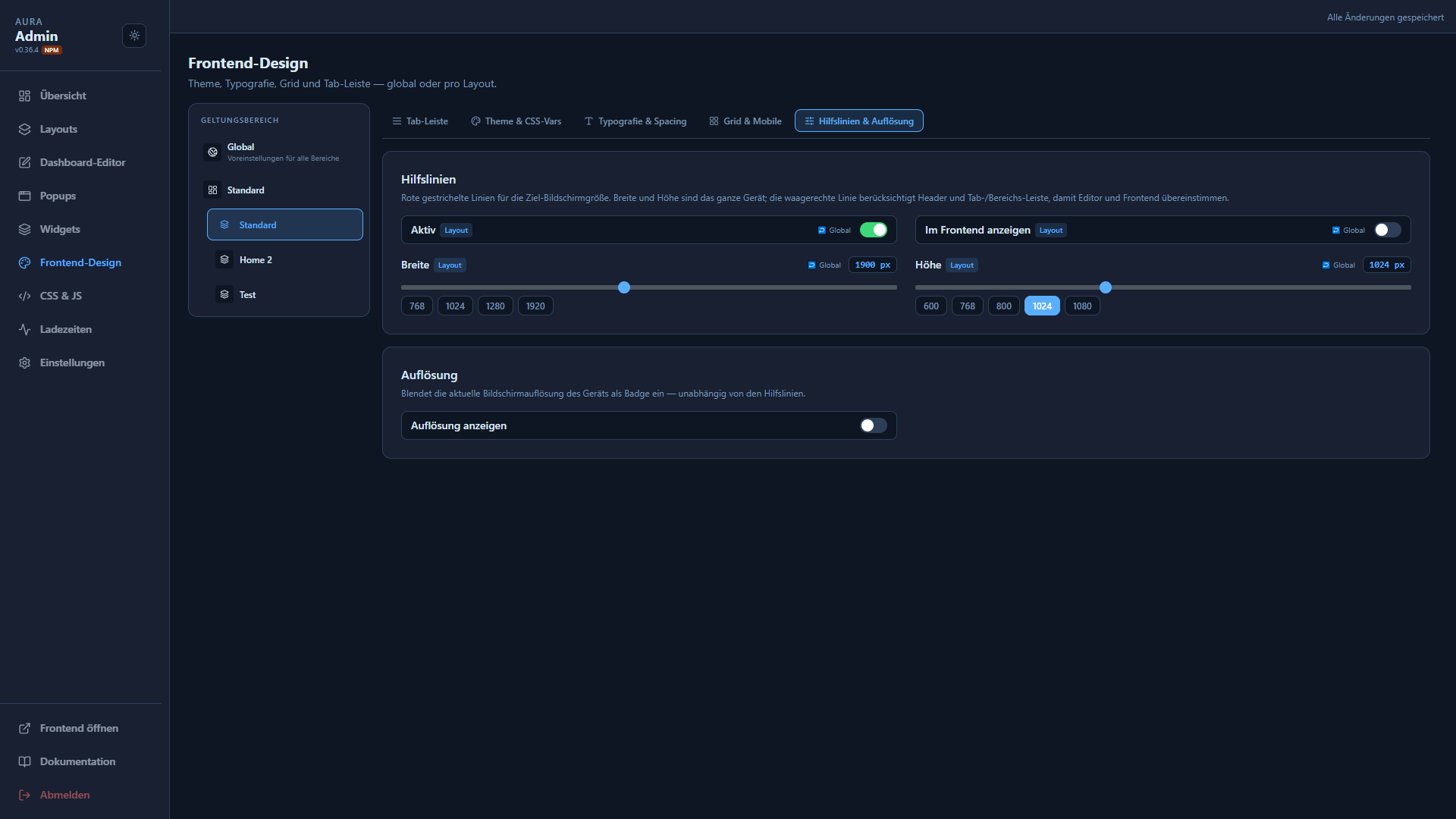This screenshot has height=819, width=1456.
Task: Select the Test layout scope
Action: [x=285, y=295]
